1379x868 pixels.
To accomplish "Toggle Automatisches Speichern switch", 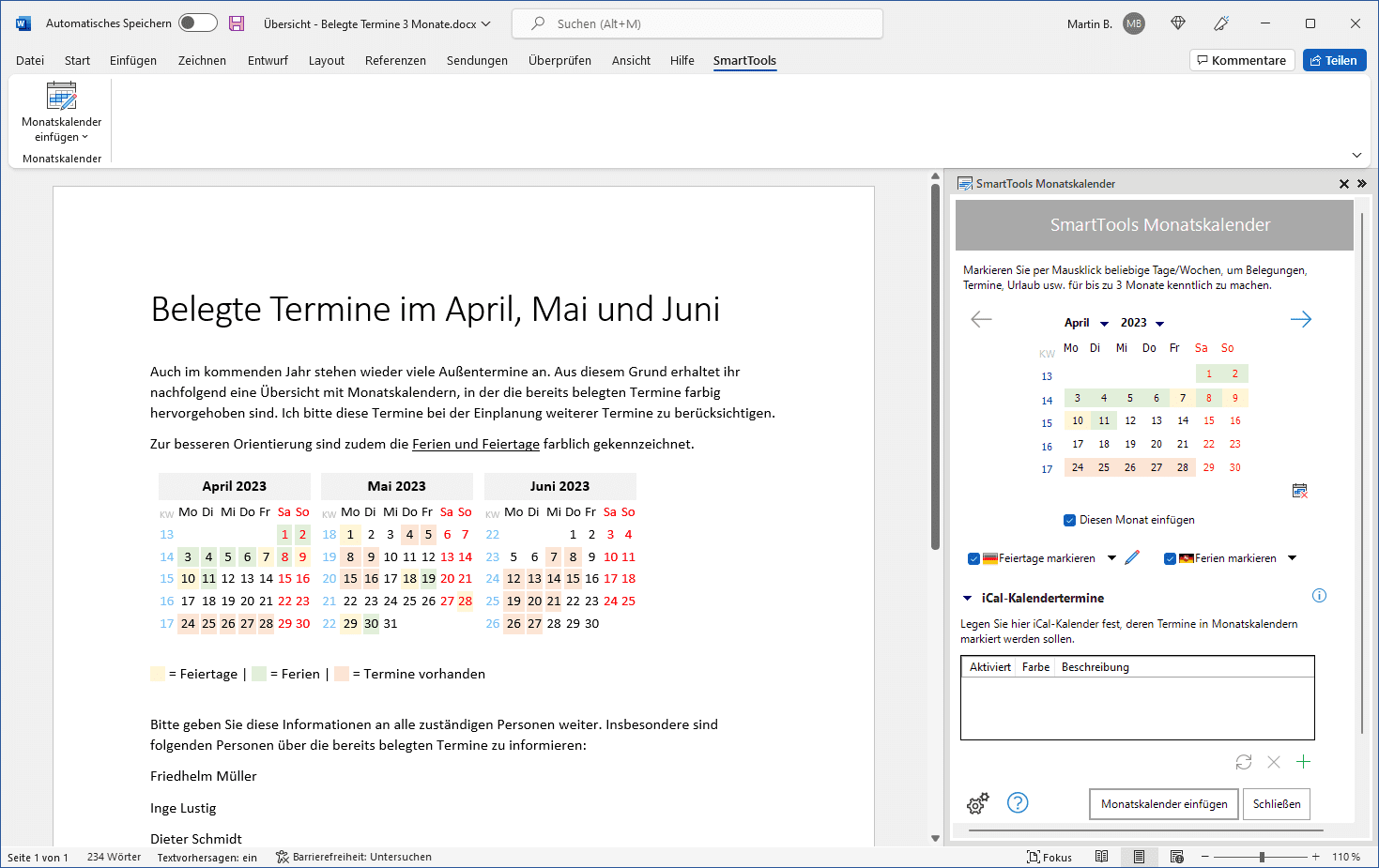I will point(197,23).
